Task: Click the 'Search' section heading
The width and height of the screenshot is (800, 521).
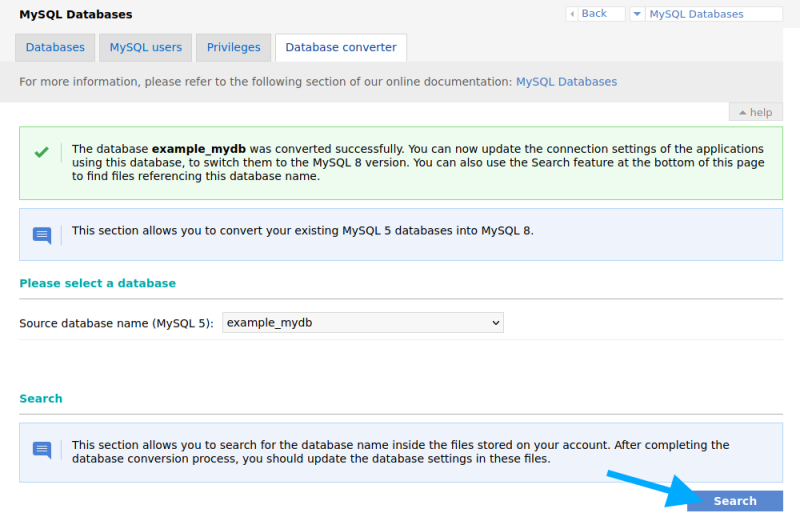Action: [41, 399]
